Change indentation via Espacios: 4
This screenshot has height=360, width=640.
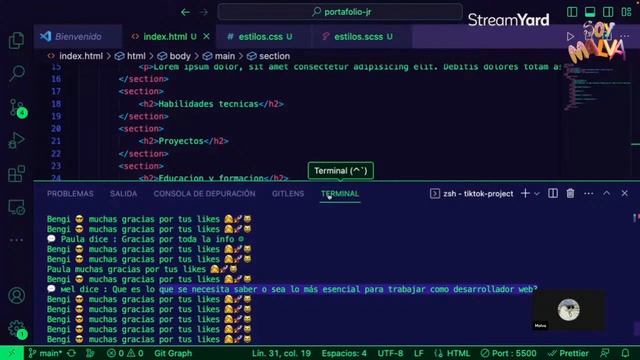344,353
